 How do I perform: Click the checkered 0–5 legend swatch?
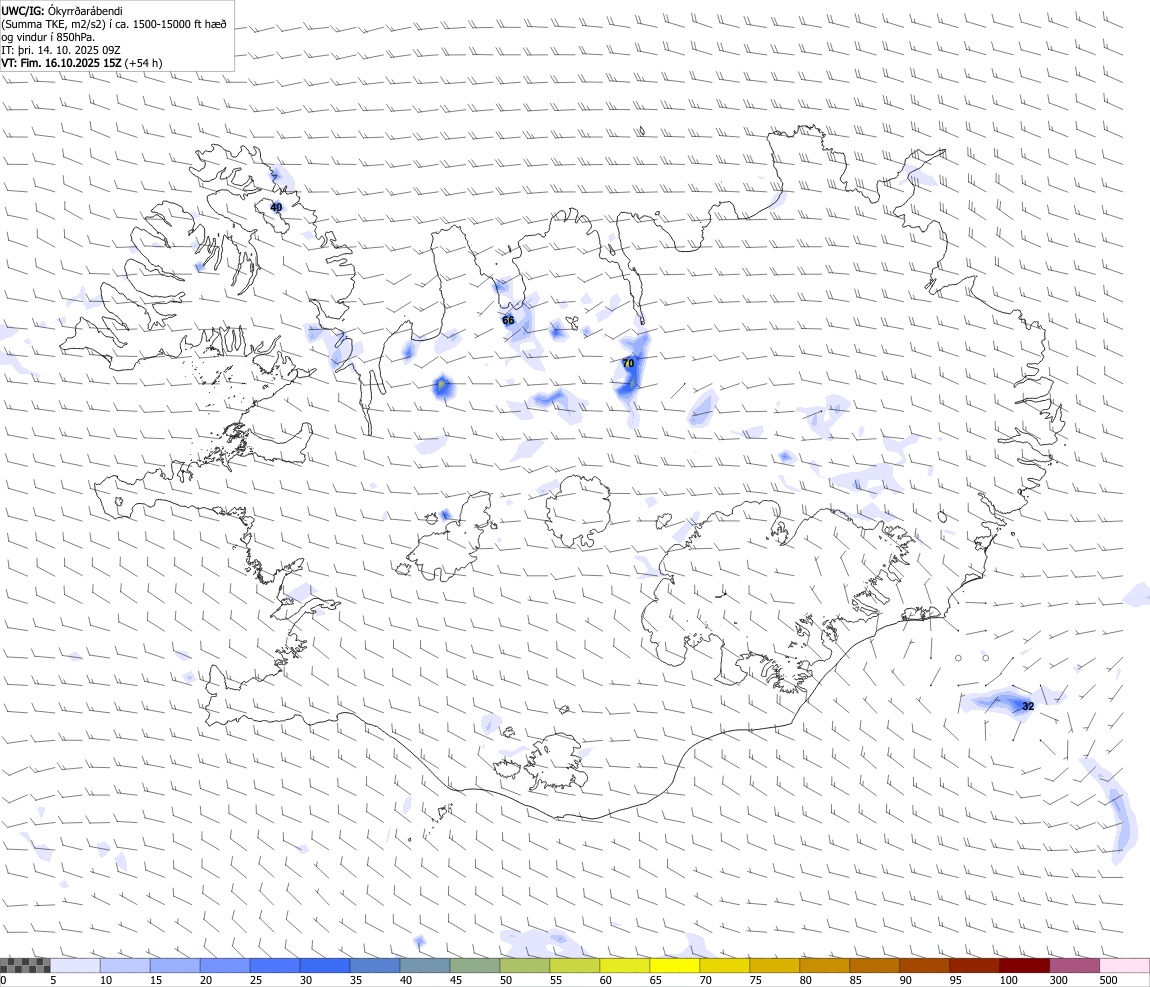tap(25, 965)
